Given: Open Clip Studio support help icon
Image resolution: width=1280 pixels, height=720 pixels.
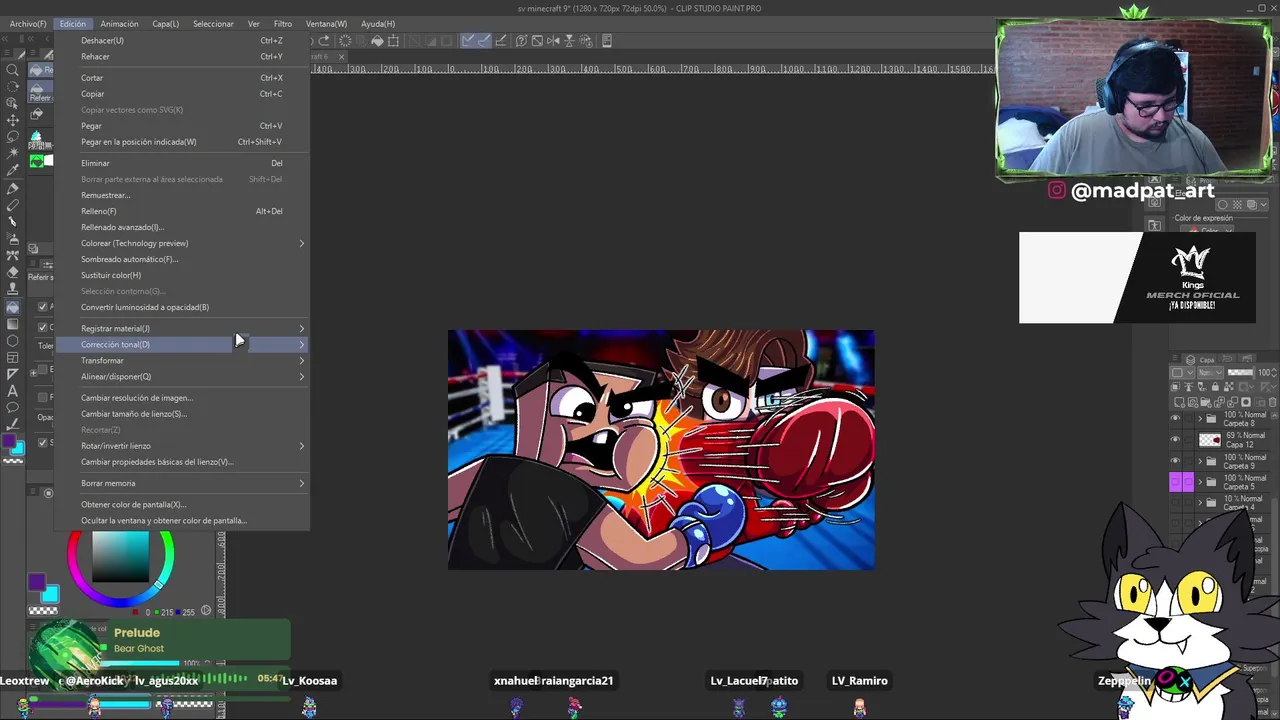Looking at the screenshot, I should click(x=521, y=41).
